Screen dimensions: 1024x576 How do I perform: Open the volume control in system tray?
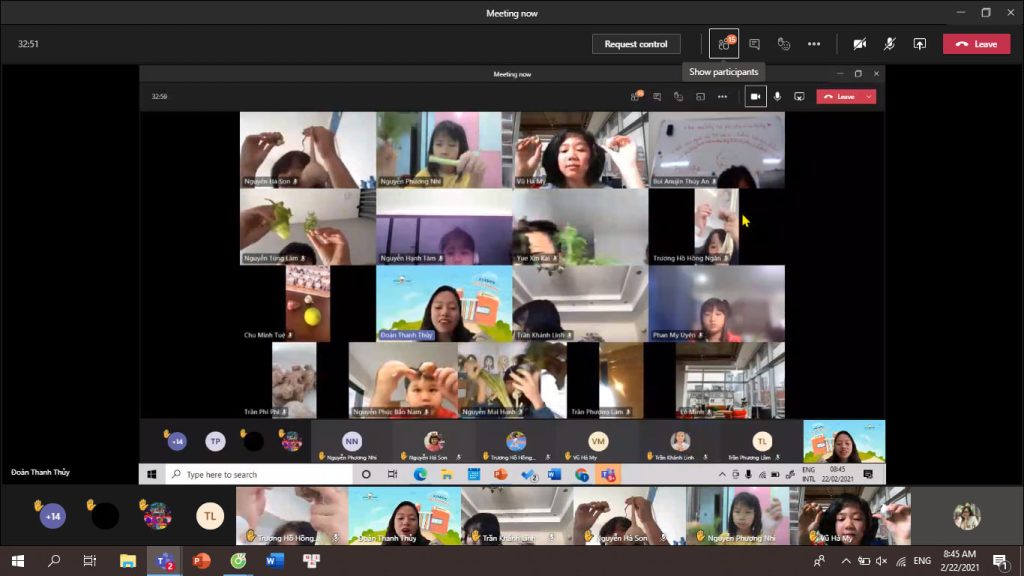click(x=882, y=561)
